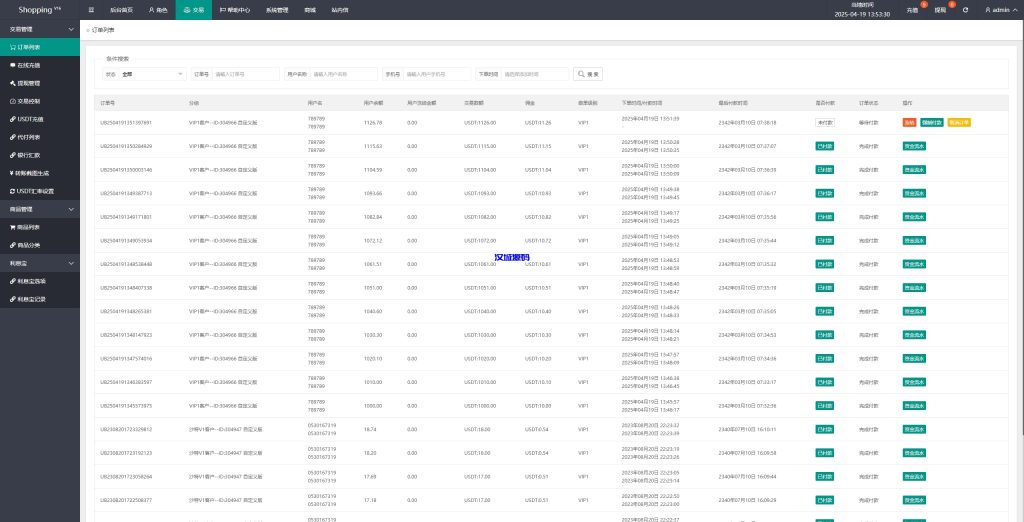Image resolution: width=1024 pixels, height=522 pixels.
Task: Switch to the 角色 top navigation tab
Action: click(158, 9)
